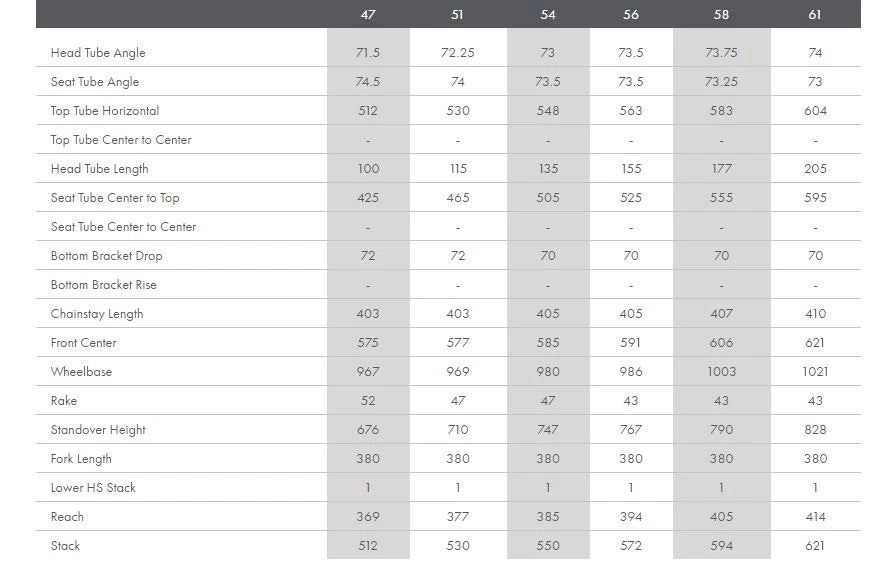Select the Wheelbase value 1003 cell

[x=721, y=372]
